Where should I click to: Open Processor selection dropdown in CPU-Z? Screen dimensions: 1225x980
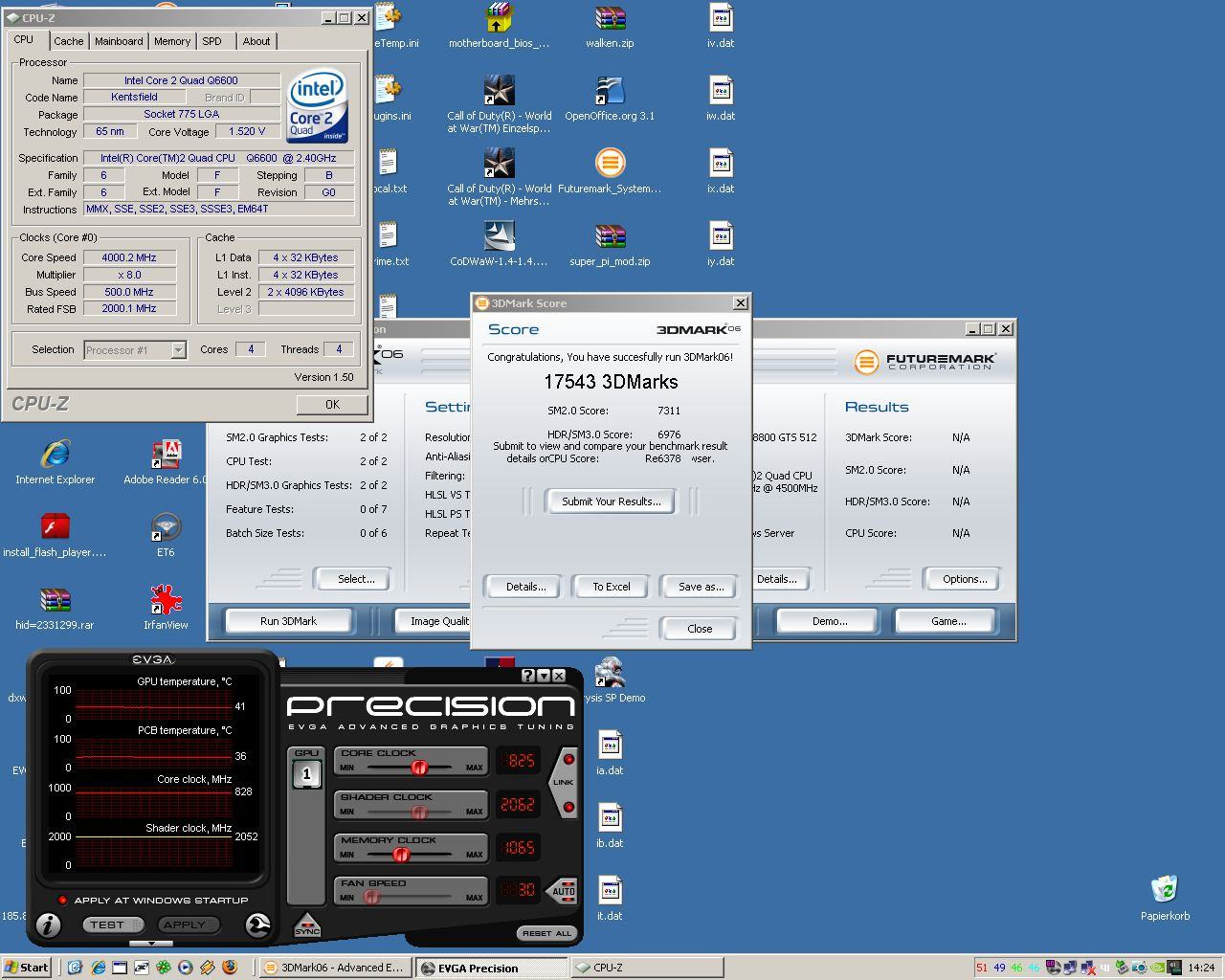coord(178,350)
